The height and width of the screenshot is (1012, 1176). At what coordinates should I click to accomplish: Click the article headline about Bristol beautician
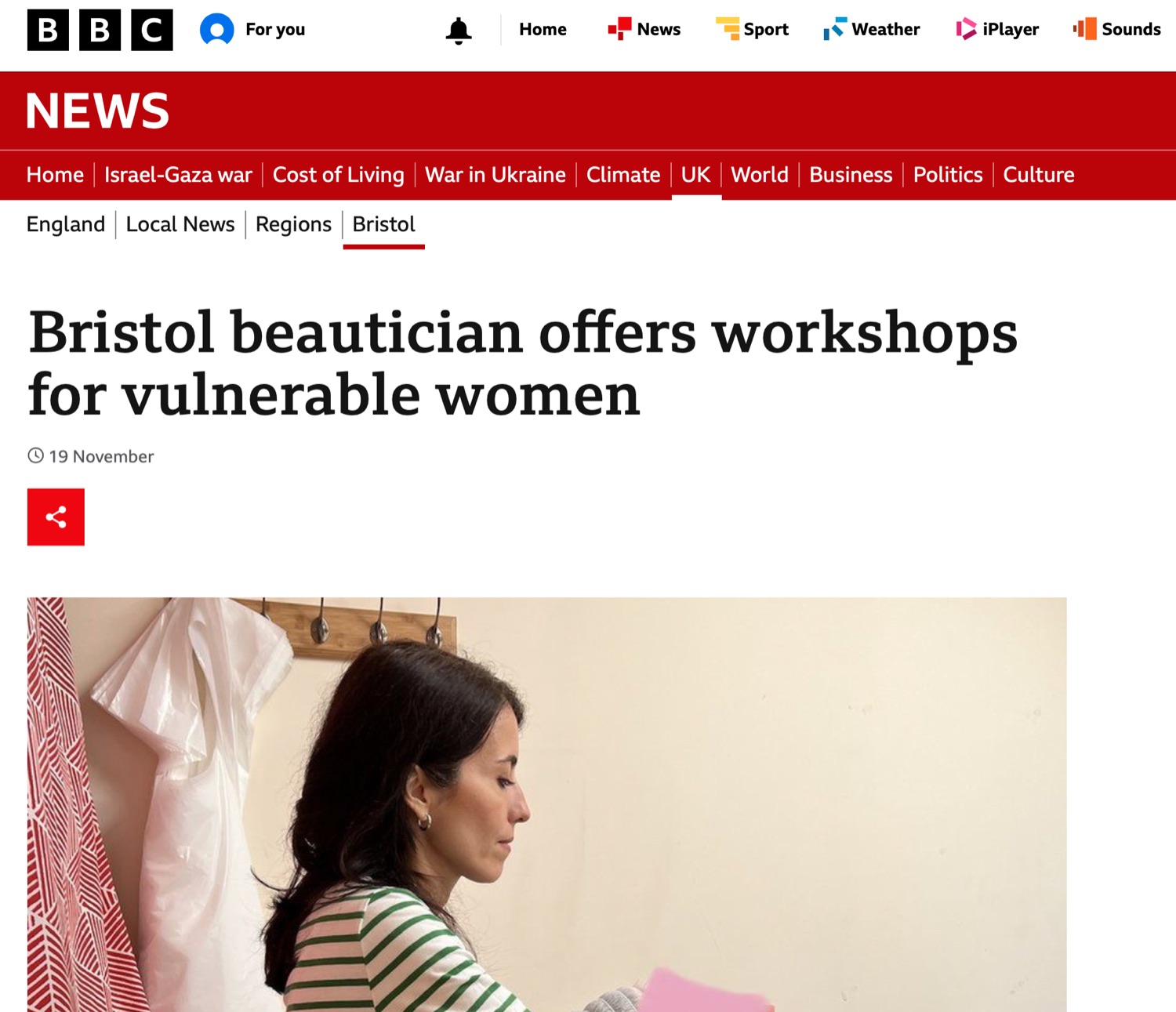coord(523,363)
